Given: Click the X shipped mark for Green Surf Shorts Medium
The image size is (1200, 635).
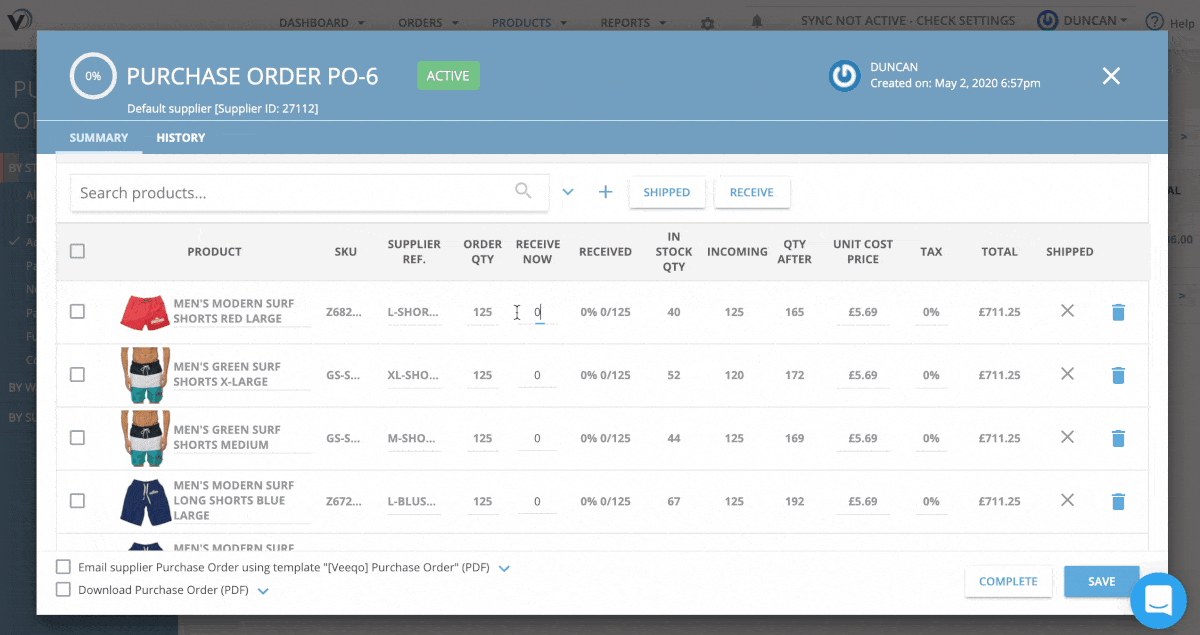Looking at the screenshot, I should [1067, 438].
